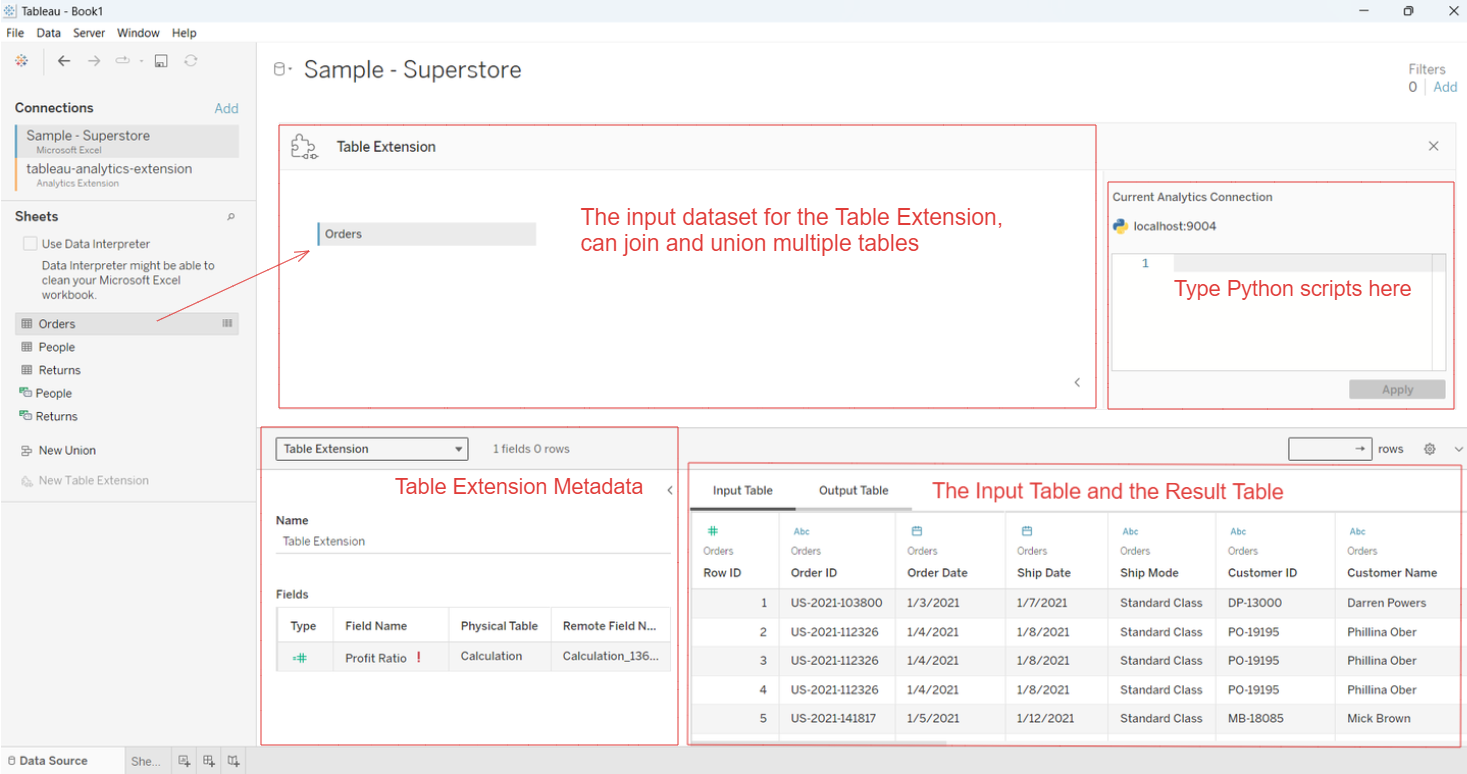Click the new worksheet icon in the bottom bar
Image resolution: width=1467 pixels, height=774 pixels.
pyautogui.click(x=184, y=761)
